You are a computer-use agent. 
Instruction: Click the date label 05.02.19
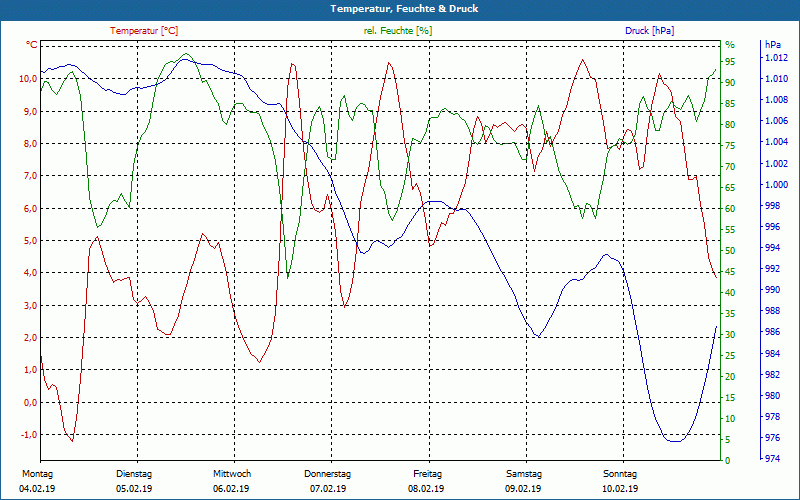pyautogui.click(x=134, y=489)
